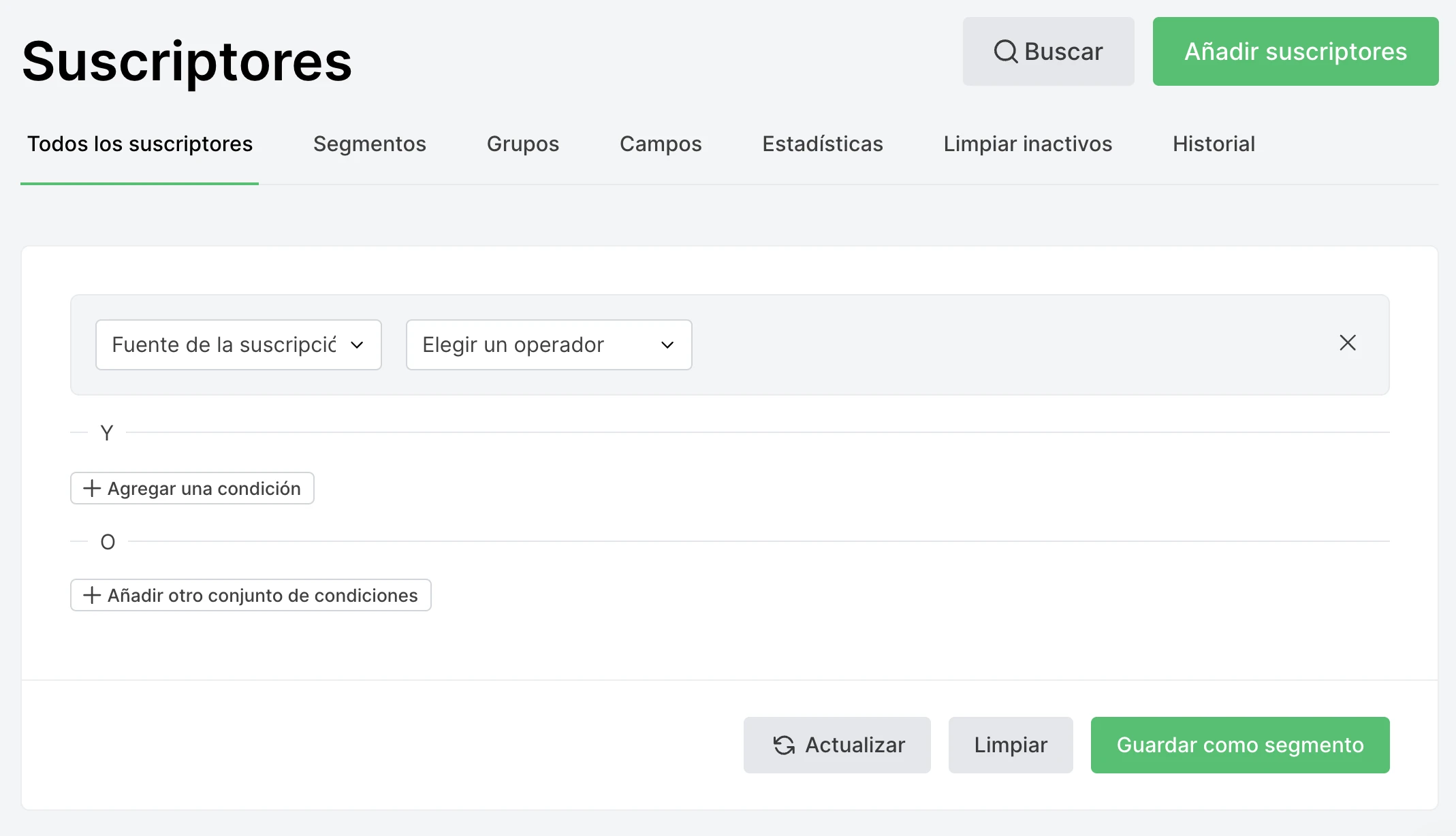Image resolution: width=1456 pixels, height=836 pixels.
Task: View the Estadísticas tab
Action: 822,144
